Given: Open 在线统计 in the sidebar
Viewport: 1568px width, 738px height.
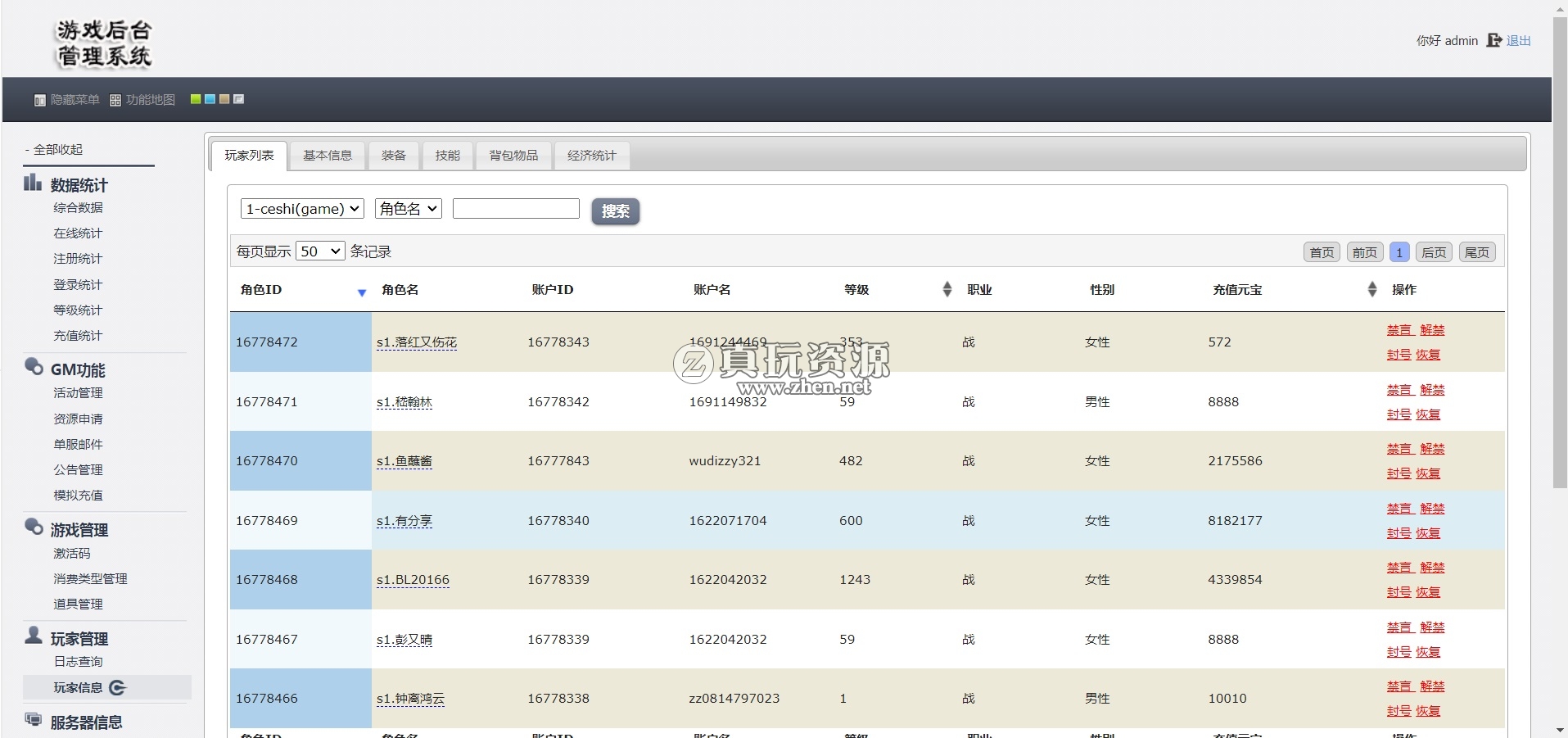Looking at the screenshot, I should pos(78,233).
